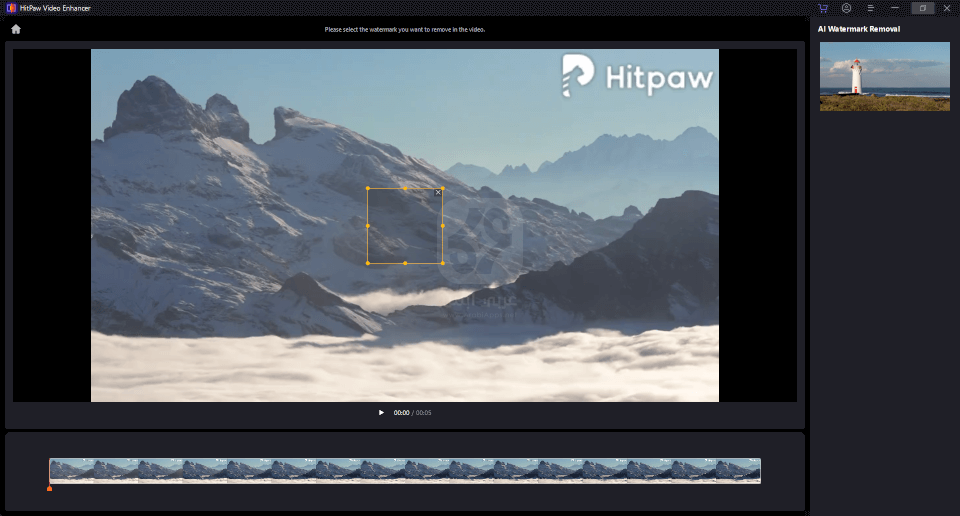Screen dimensions: 960x516
Task: Click the Hitpaw logo watermark in video
Action: tap(637, 76)
